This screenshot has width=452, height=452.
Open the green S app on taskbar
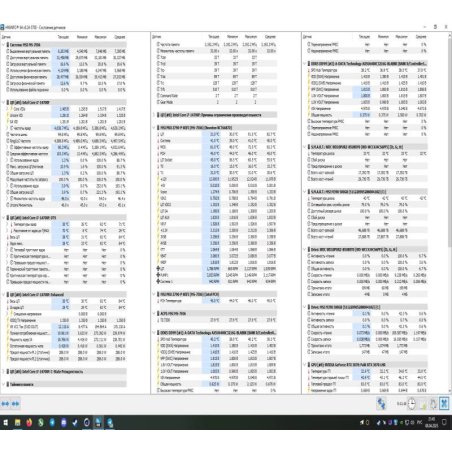tap(41, 422)
